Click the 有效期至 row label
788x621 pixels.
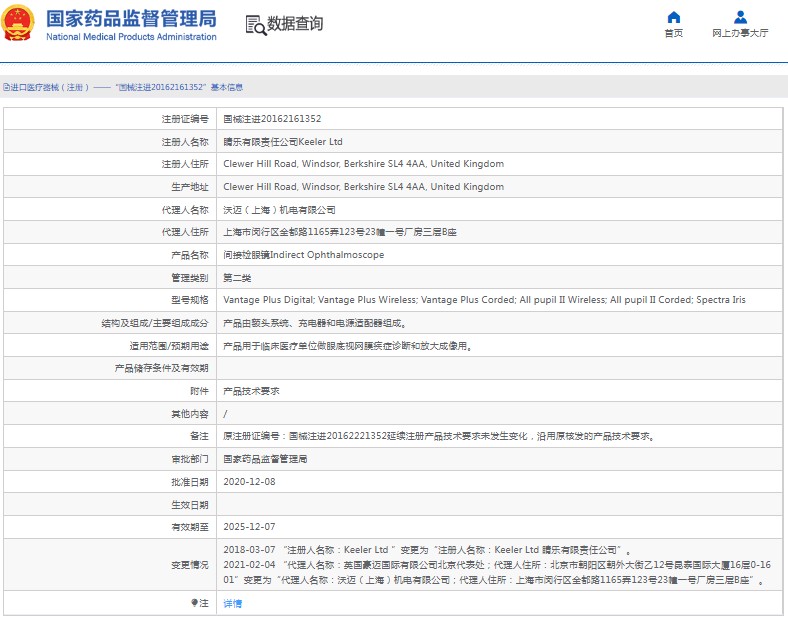(189, 527)
